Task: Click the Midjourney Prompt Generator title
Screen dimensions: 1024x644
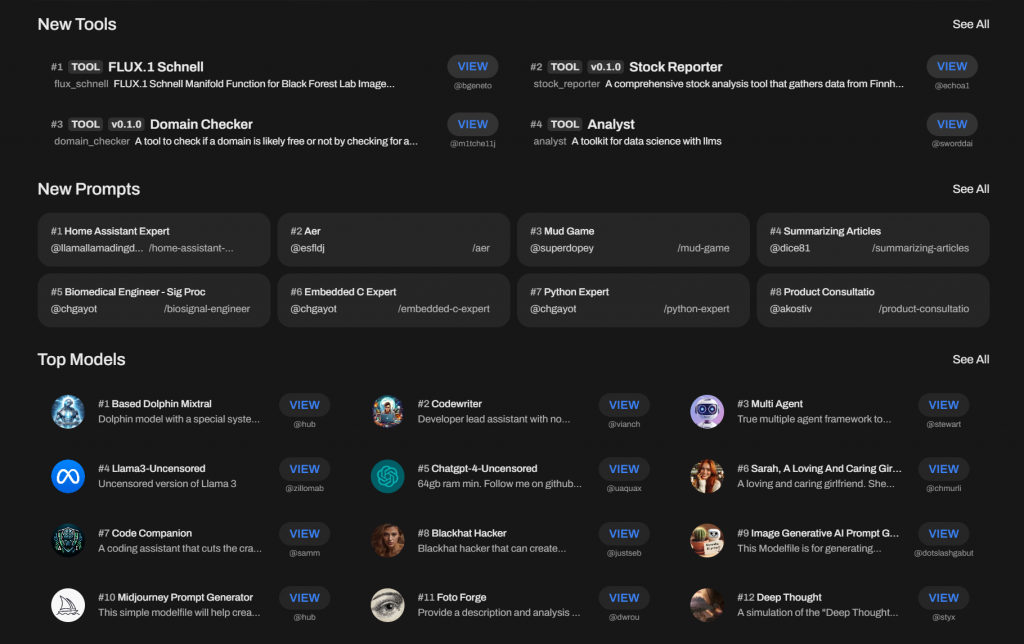Action: (x=185, y=597)
